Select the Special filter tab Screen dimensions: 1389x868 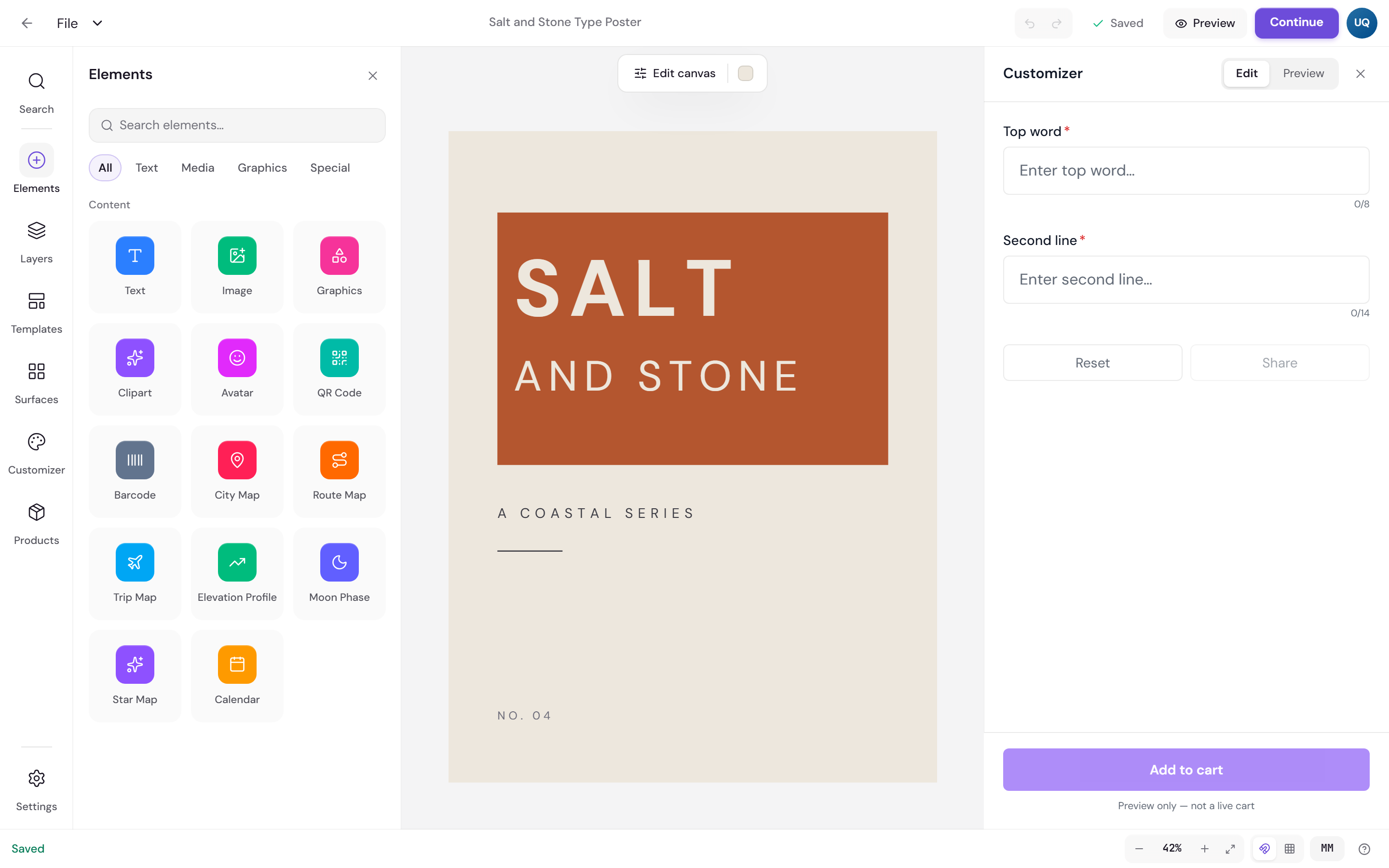[330, 168]
